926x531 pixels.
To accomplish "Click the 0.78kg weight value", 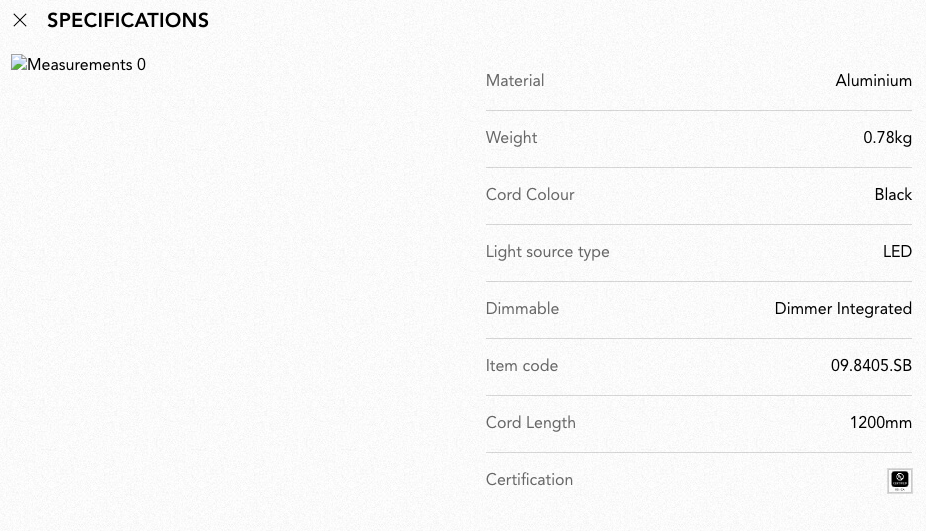I will [x=887, y=138].
